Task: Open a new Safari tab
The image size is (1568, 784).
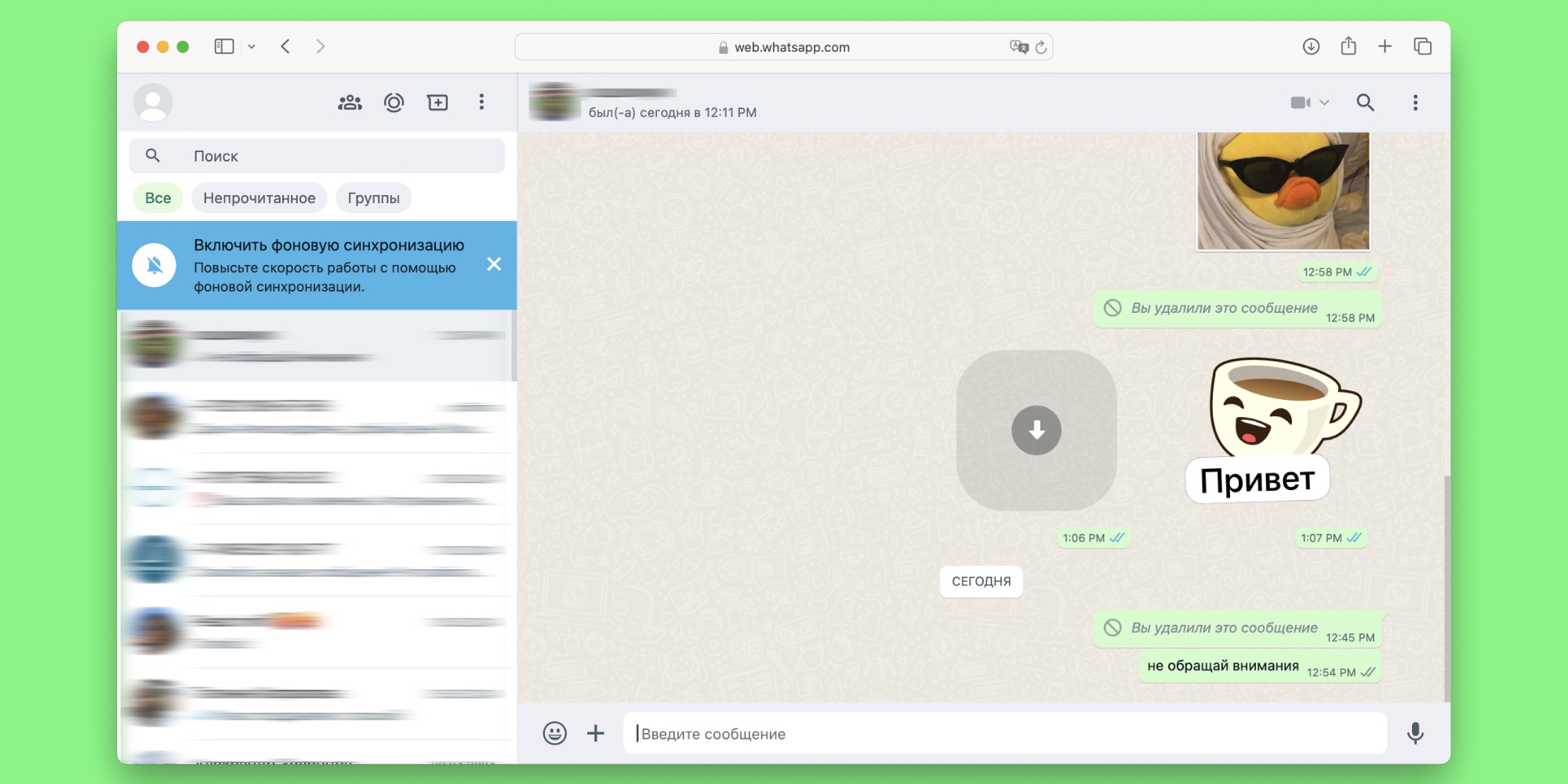Action: [x=1385, y=46]
